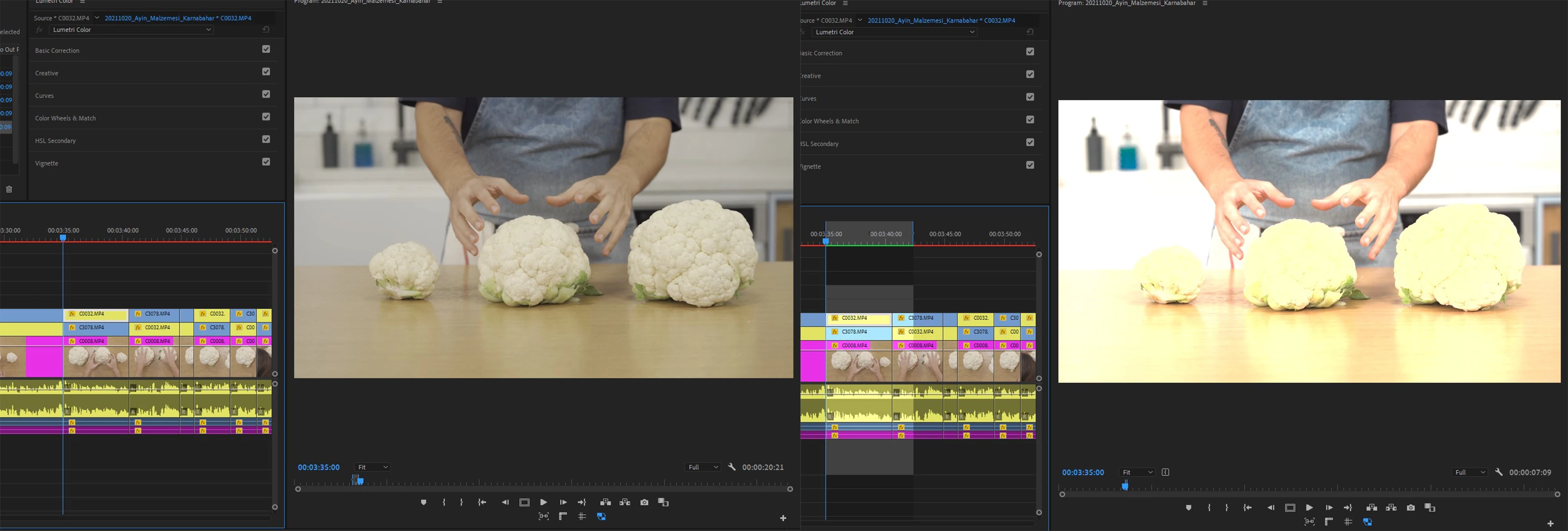This screenshot has width=1568, height=531.
Task: Click the small bracket icon next to the Fit dropdown
Action: tap(1165, 472)
